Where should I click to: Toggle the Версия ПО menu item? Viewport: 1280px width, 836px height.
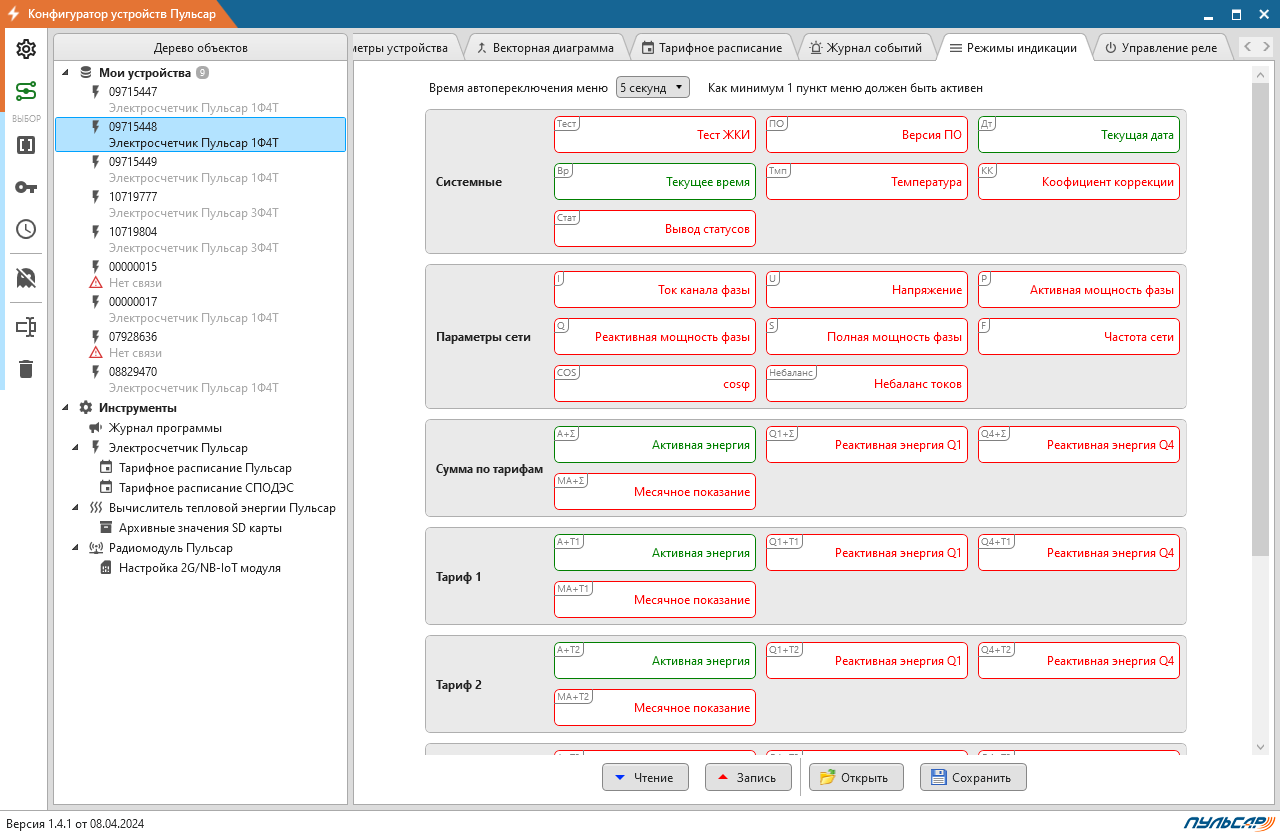pos(867,135)
